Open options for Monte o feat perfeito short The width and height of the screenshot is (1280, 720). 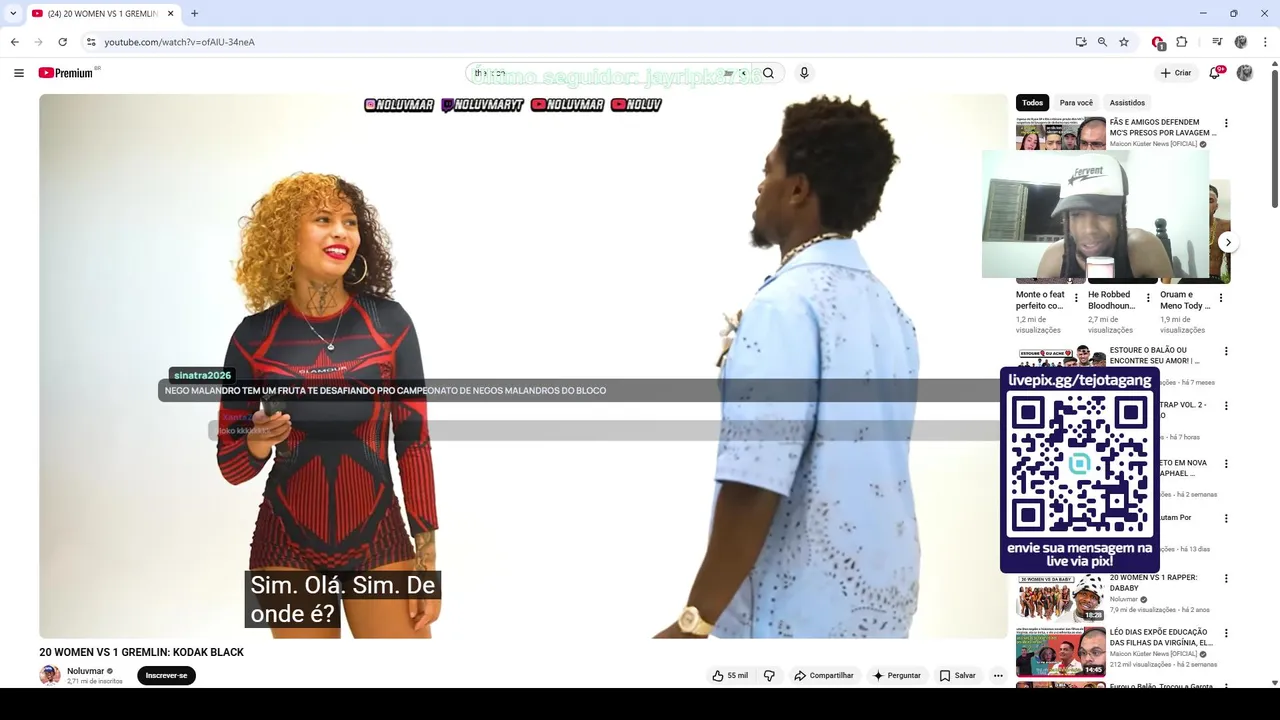pos(1076,298)
